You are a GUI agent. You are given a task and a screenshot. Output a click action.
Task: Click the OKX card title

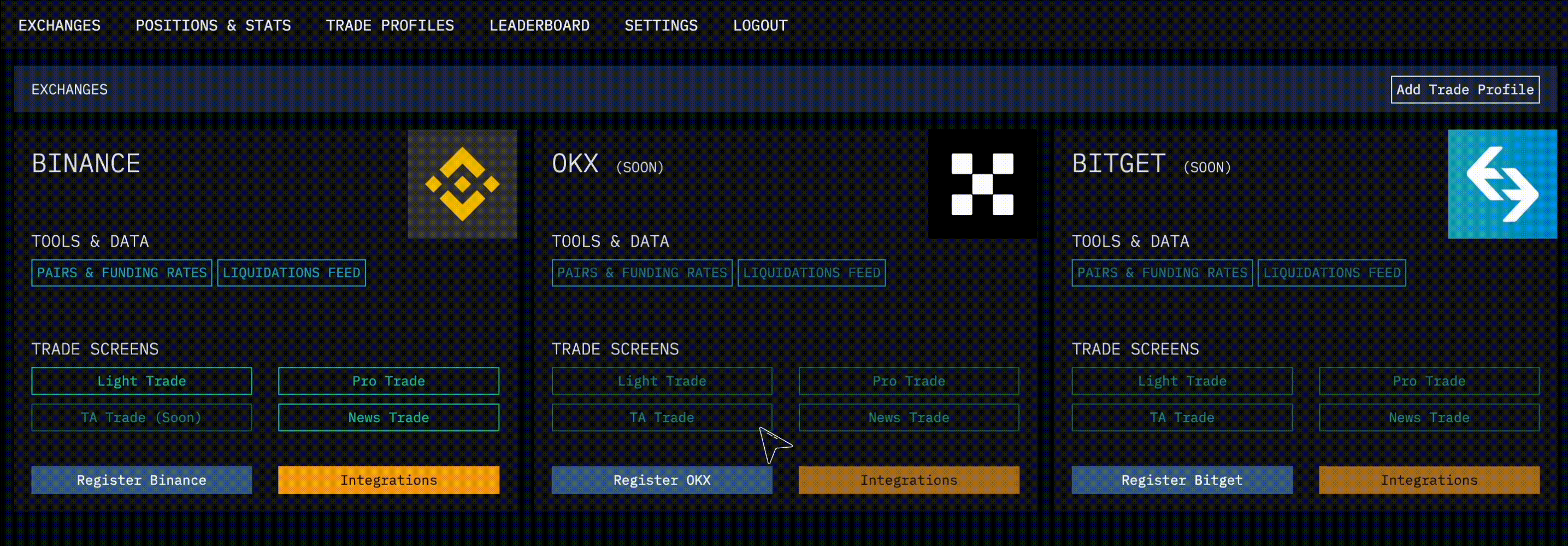click(575, 164)
